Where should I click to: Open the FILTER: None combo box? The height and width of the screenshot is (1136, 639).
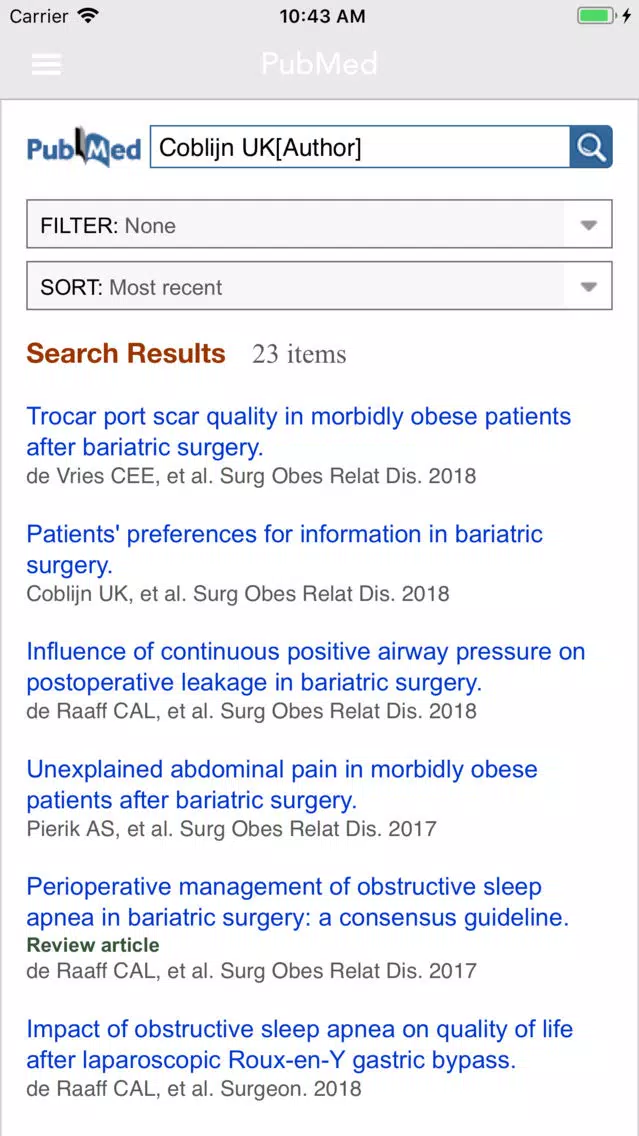[320, 225]
